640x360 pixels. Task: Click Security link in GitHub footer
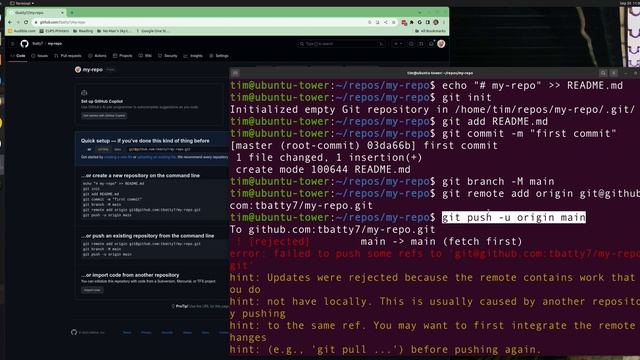coord(167,333)
